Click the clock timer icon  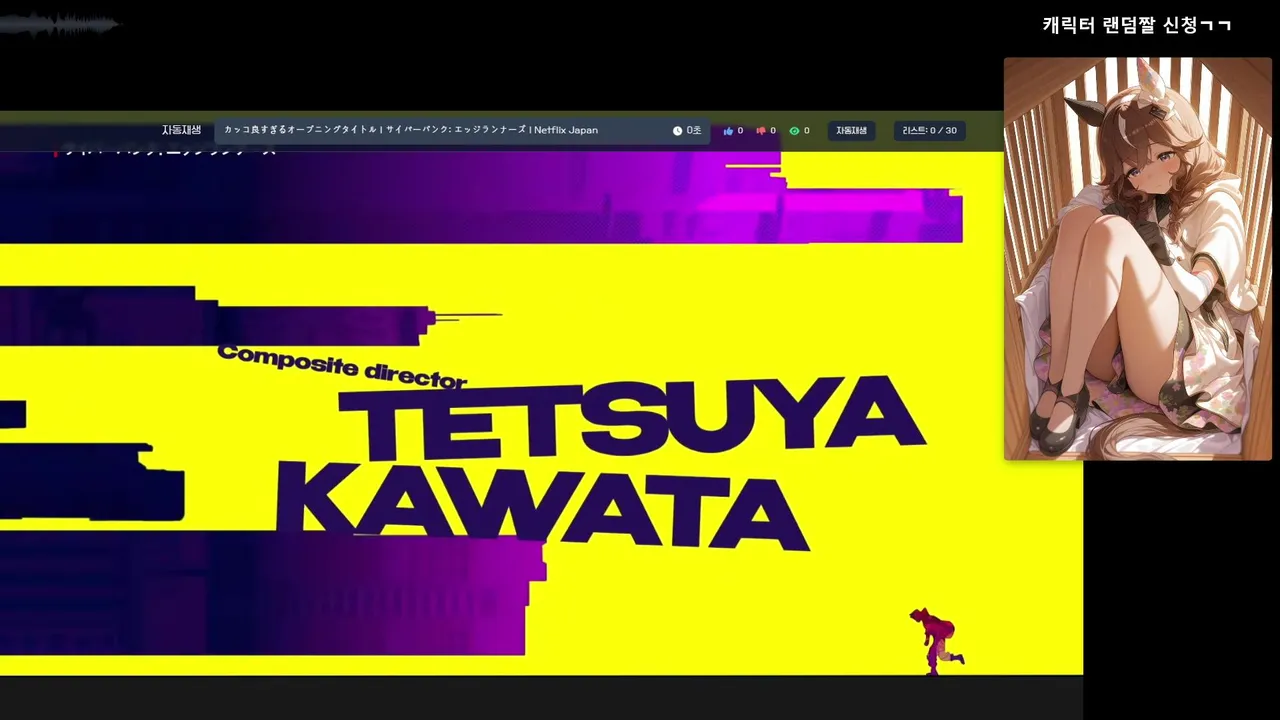(x=677, y=131)
